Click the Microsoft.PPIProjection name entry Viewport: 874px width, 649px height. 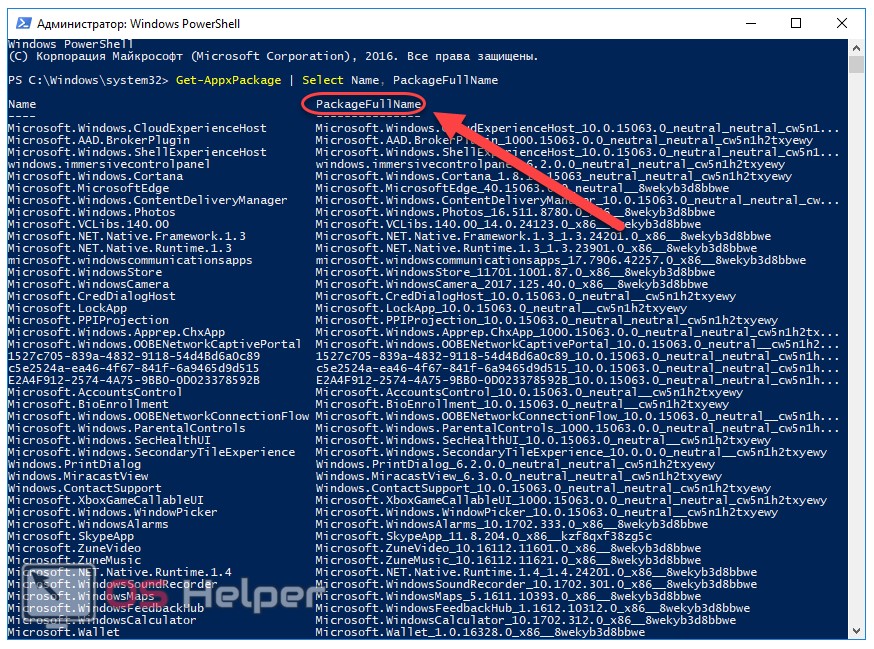tap(88, 320)
